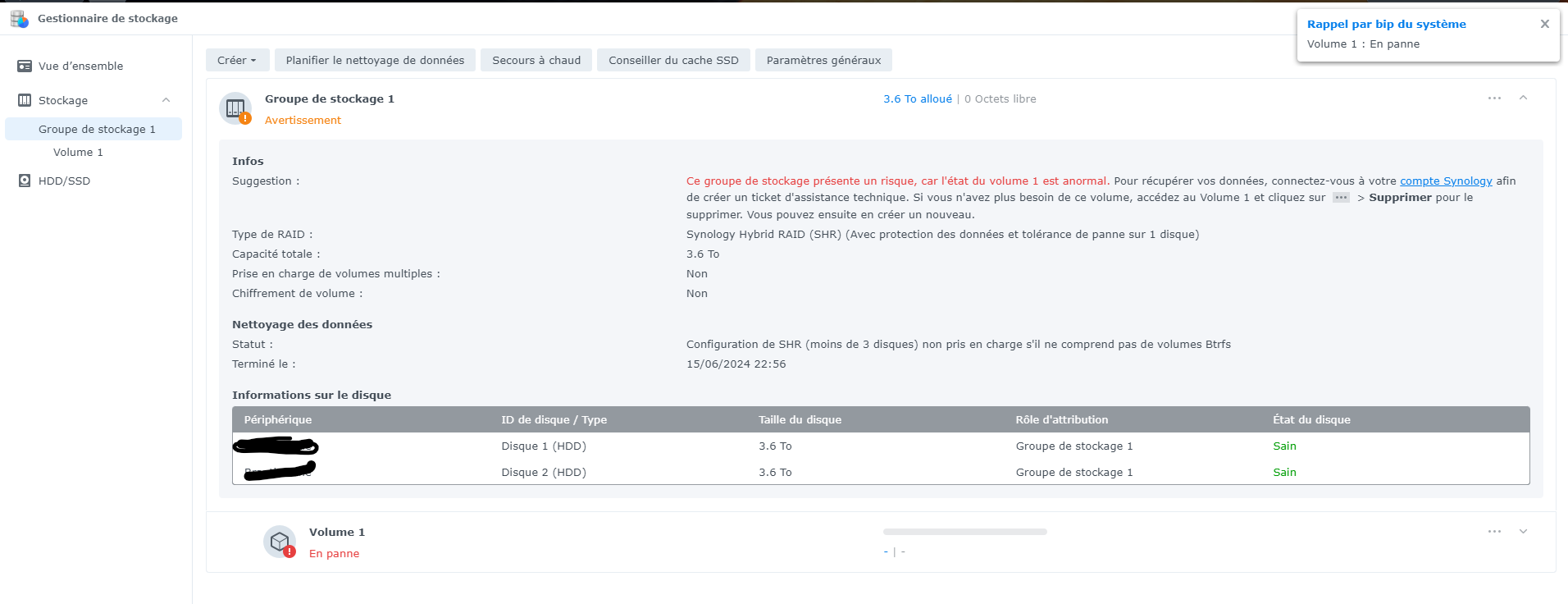Click the Périphérique column header

pyautogui.click(x=278, y=419)
